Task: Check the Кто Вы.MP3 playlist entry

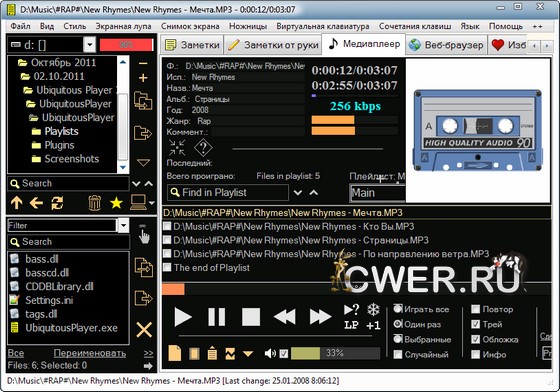Action: pyautogui.click(x=167, y=226)
